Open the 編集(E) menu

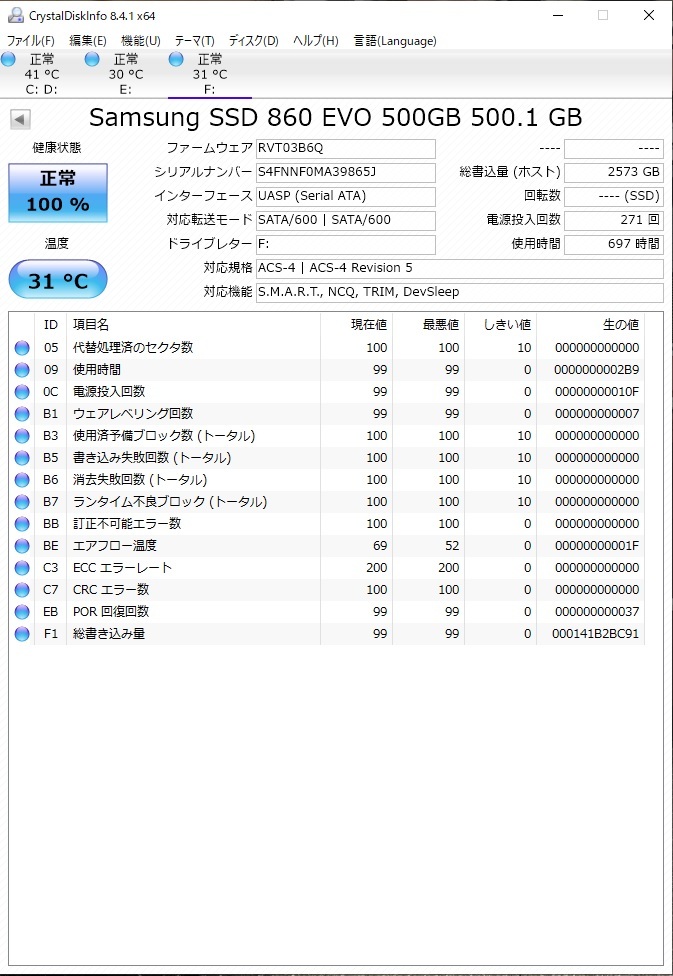(x=88, y=41)
